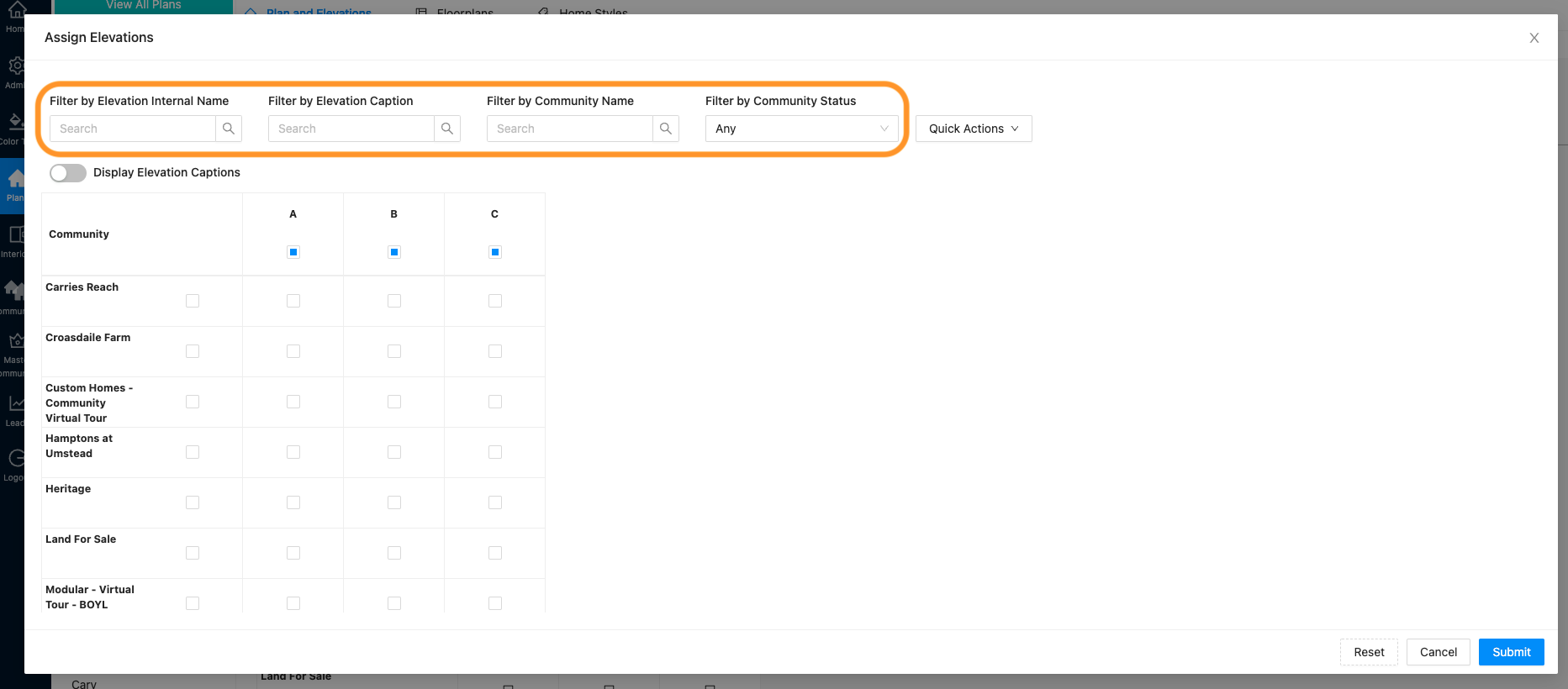Click the Community Name search magnifier icon
The image size is (1568, 689).
click(665, 129)
